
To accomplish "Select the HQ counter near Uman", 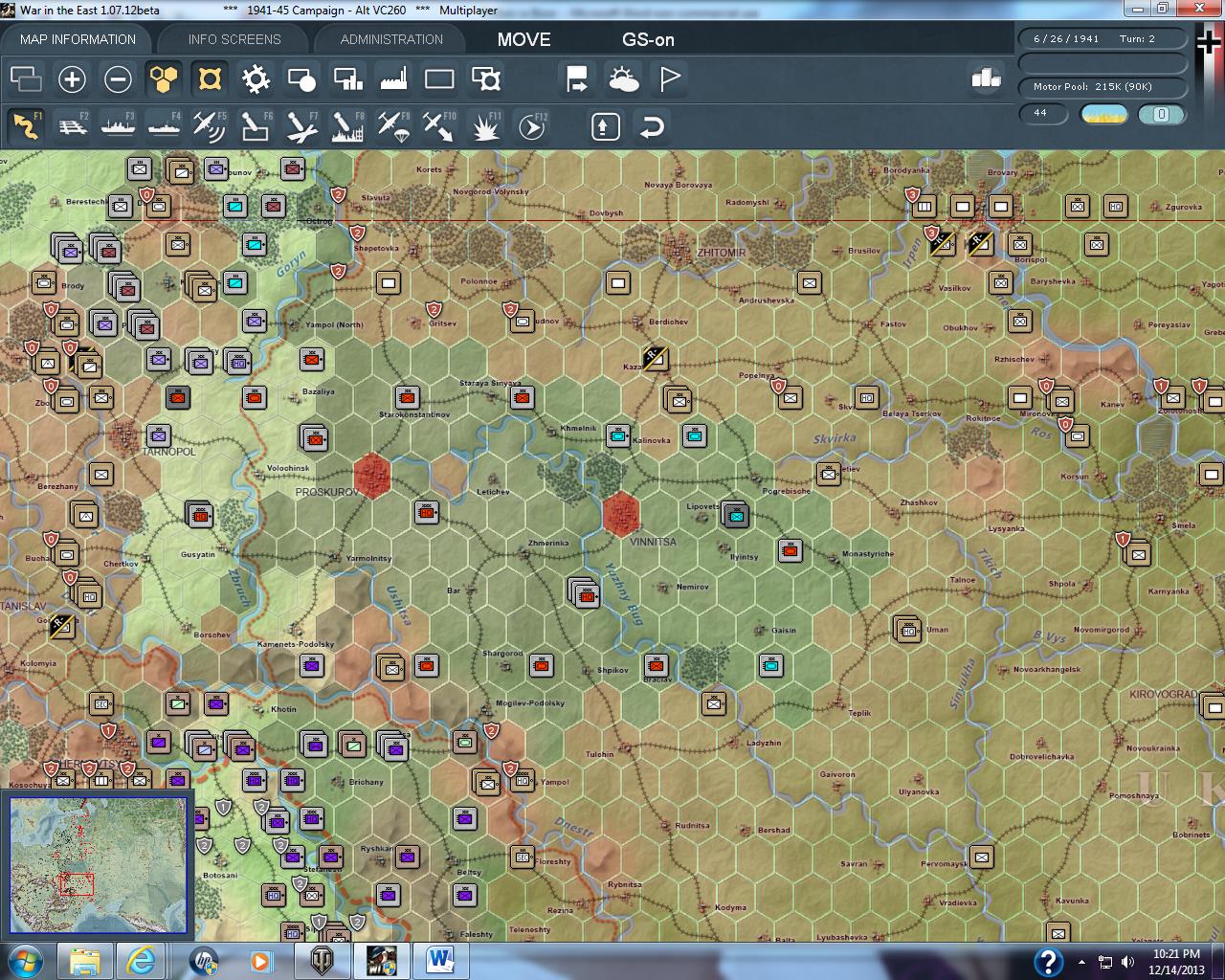I will (908, 630).
